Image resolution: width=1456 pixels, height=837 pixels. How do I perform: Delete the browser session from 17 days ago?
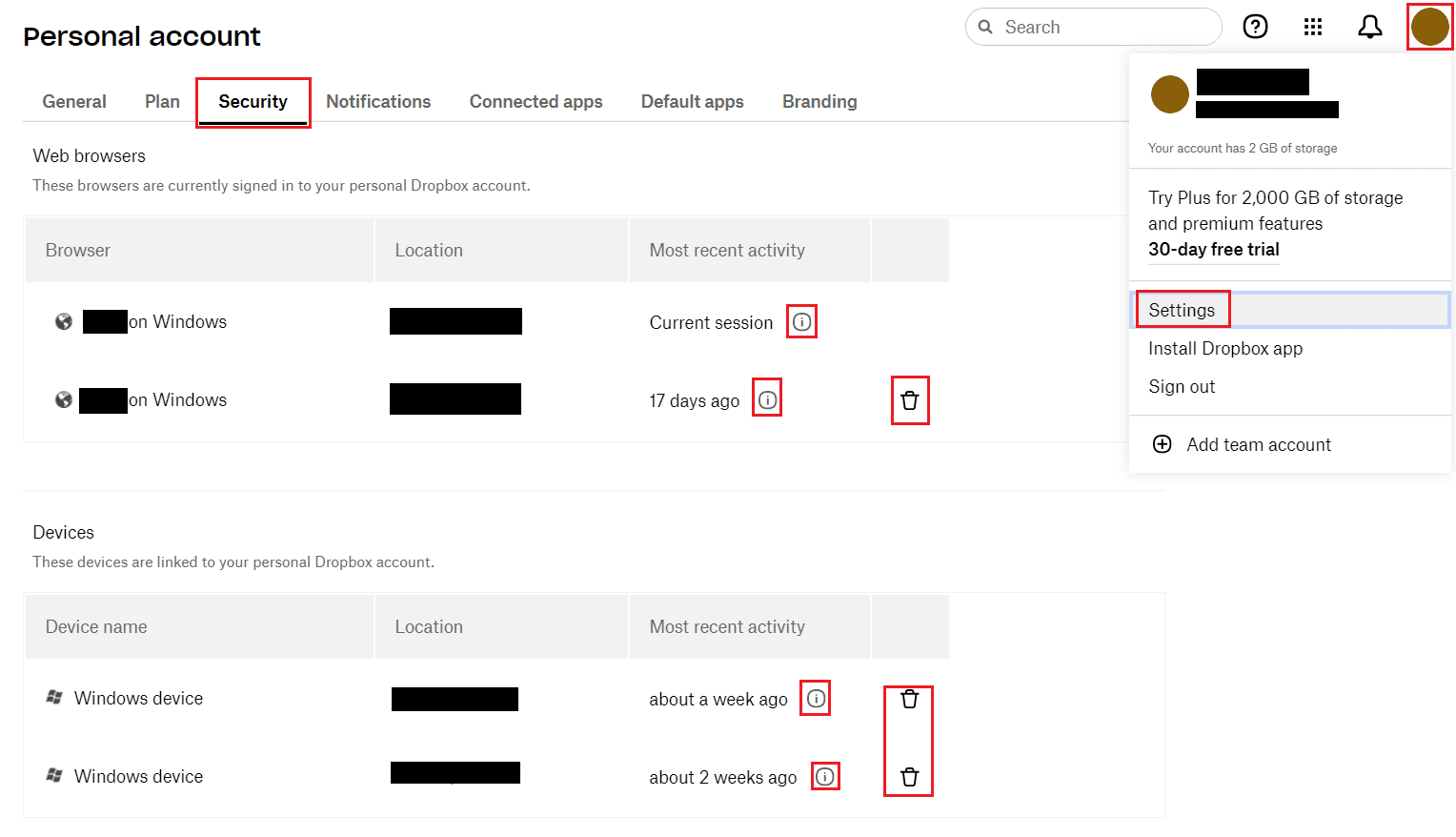point(910,400)
